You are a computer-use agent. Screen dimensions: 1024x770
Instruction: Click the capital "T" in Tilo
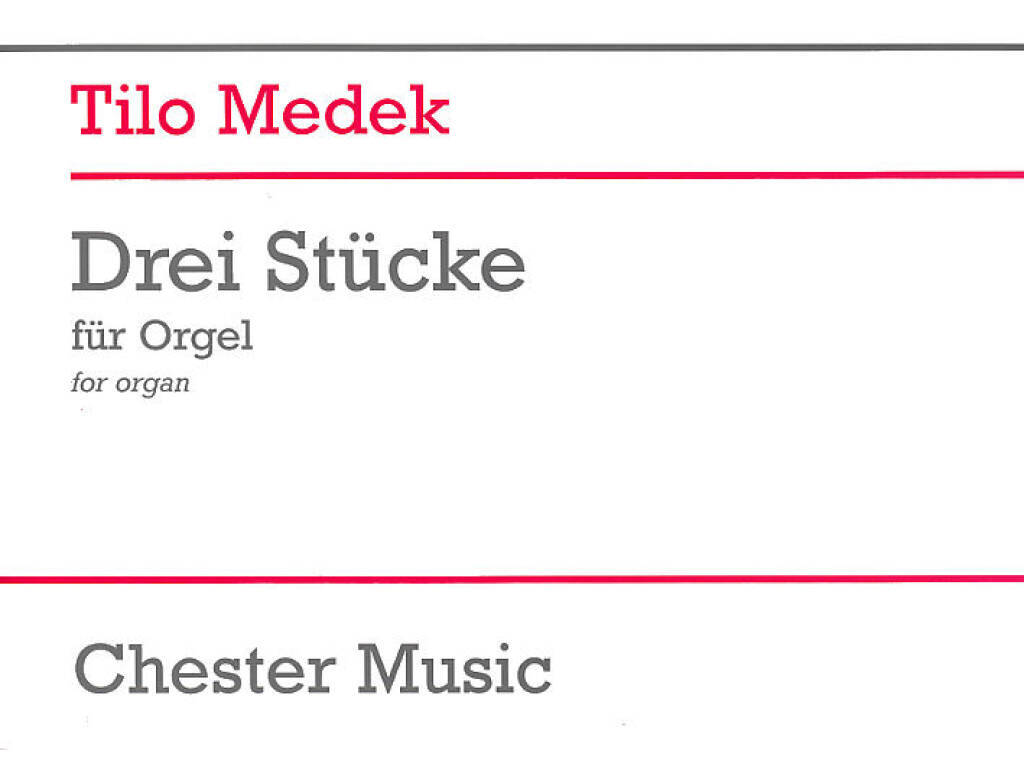(91, 110)
